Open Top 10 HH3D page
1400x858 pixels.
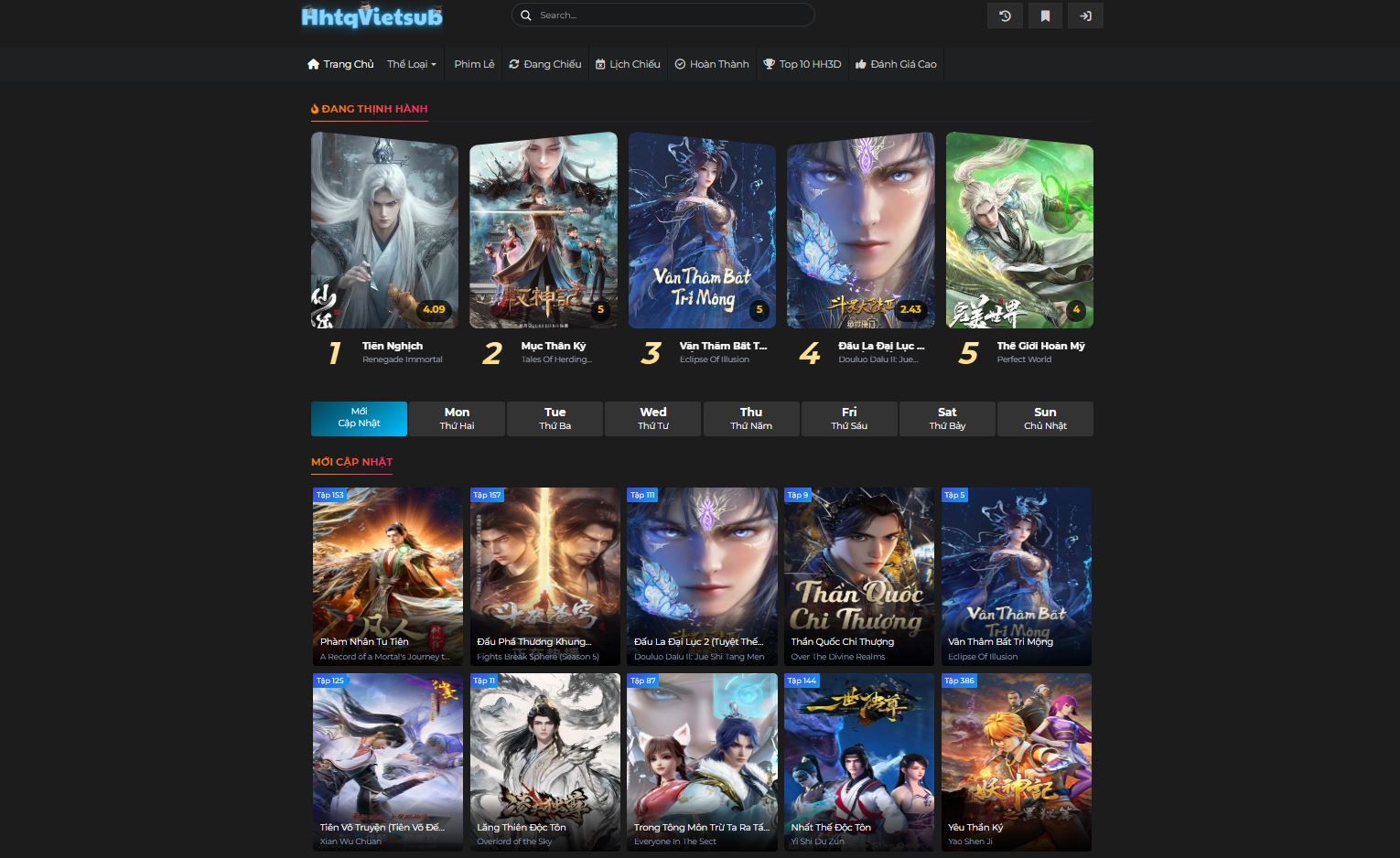point(802,64)
